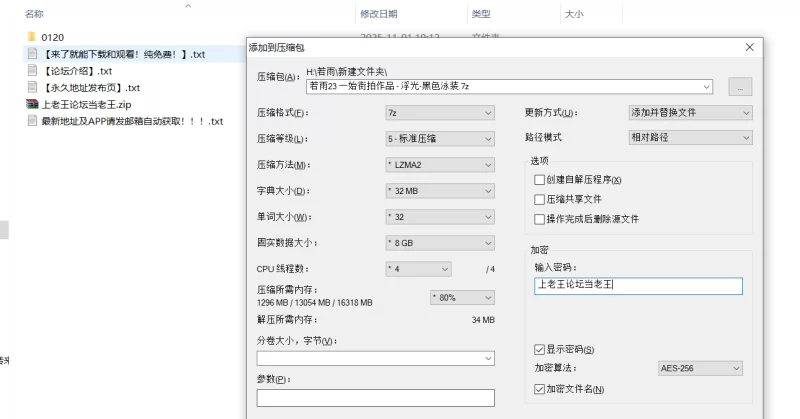
Task: Open the memory usage 80% dropdown
Action: pyautogui.click(x=461, y=297)
